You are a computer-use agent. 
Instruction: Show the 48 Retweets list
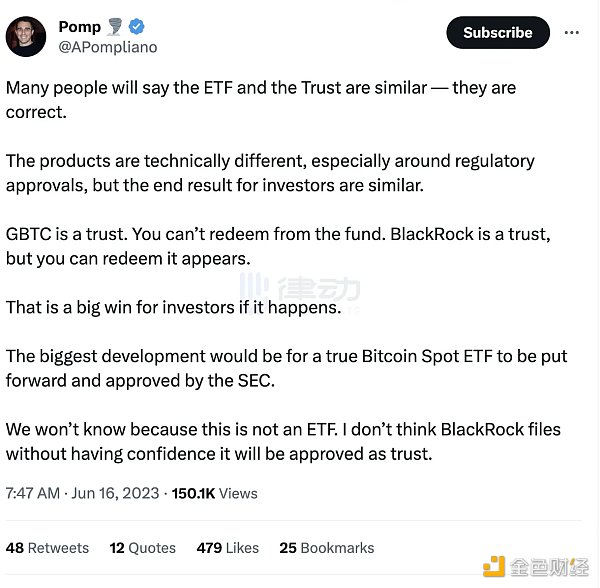coord(47,548)
